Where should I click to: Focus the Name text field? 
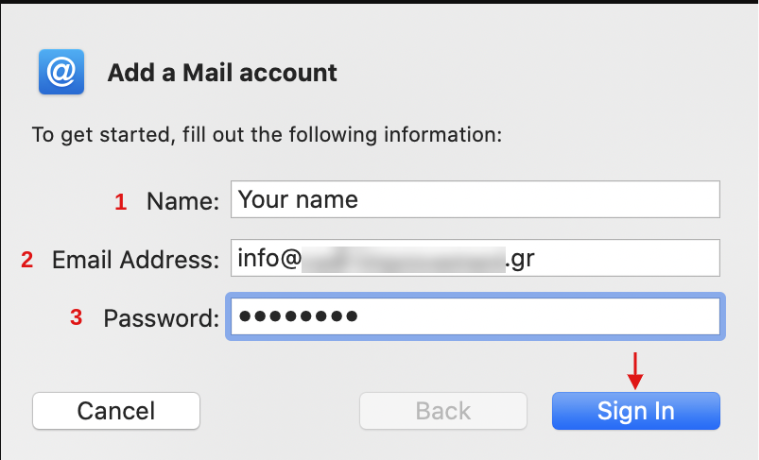click(x=475, y=199)
